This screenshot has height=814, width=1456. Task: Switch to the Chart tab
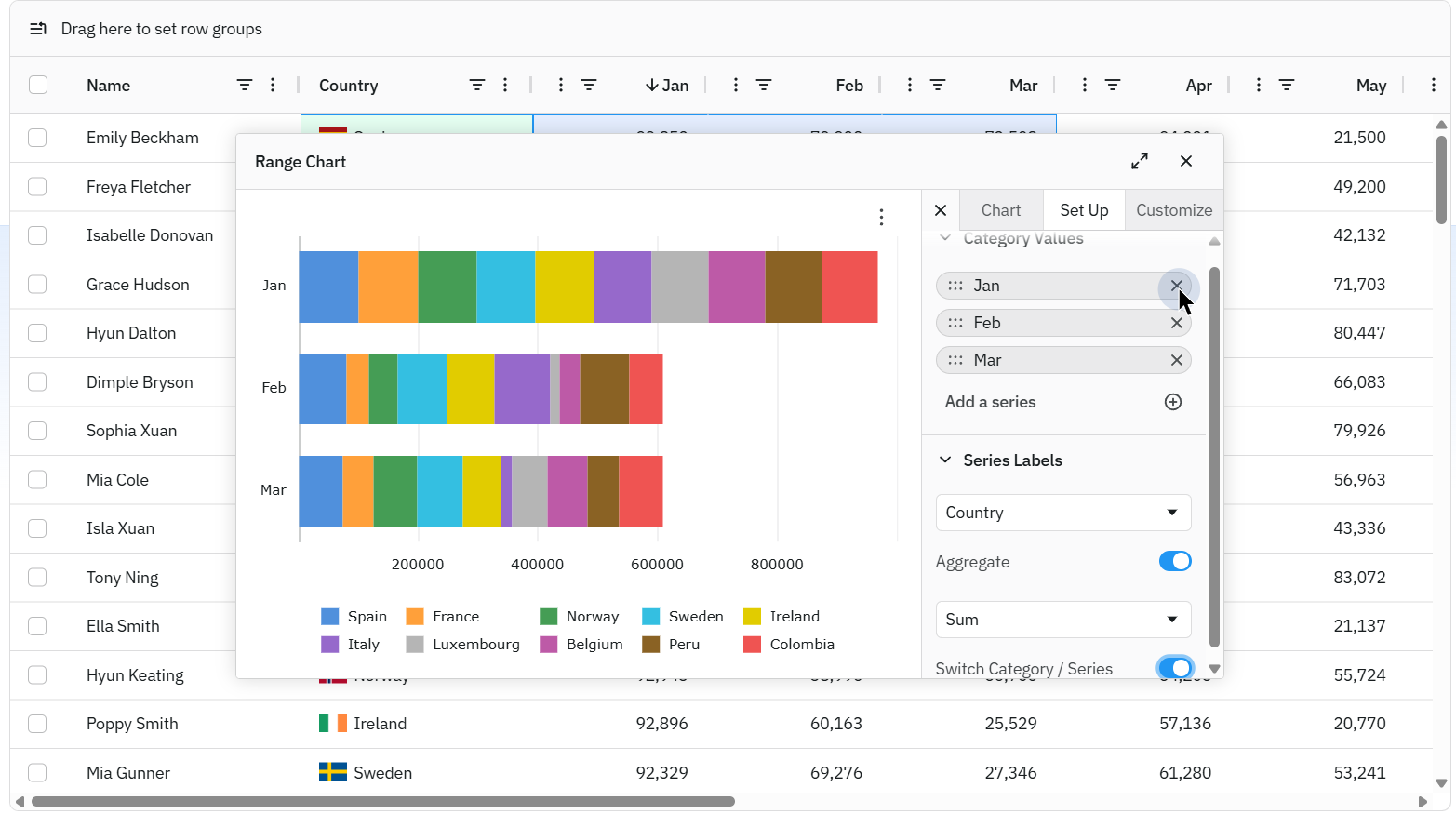1000,210
